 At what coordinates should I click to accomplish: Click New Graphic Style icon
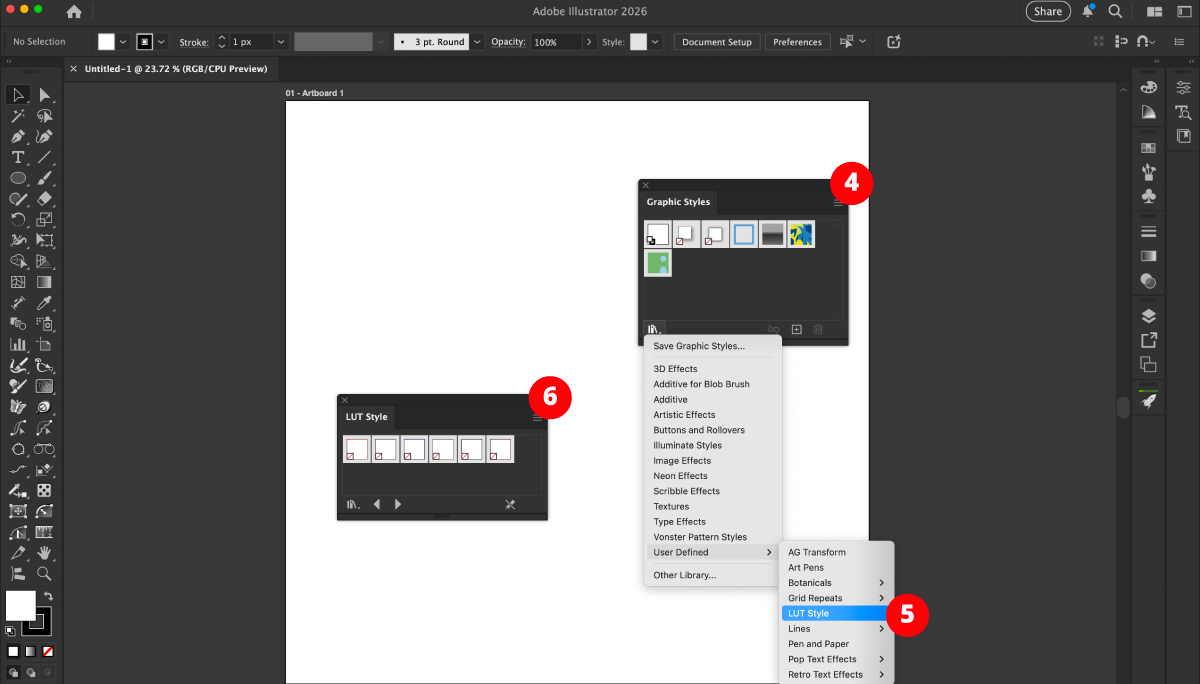(x=797, y=329)
